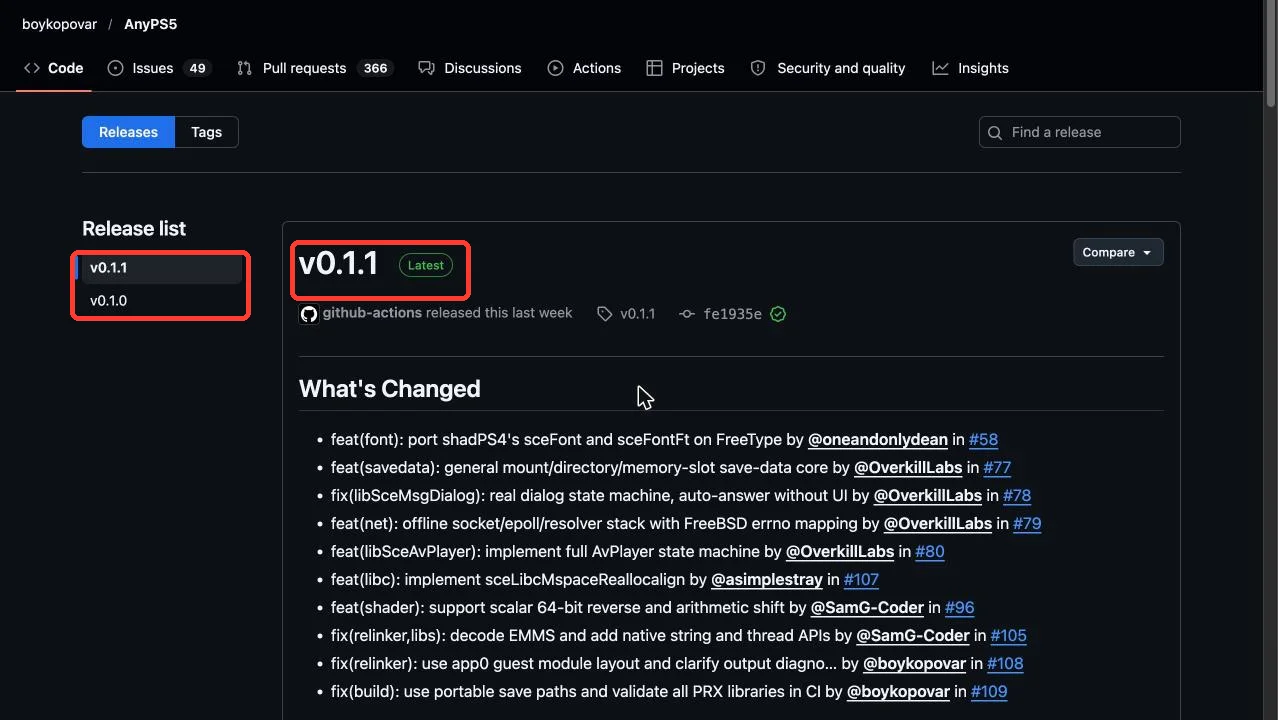Open the github-actions author link

tap(372, 313)
